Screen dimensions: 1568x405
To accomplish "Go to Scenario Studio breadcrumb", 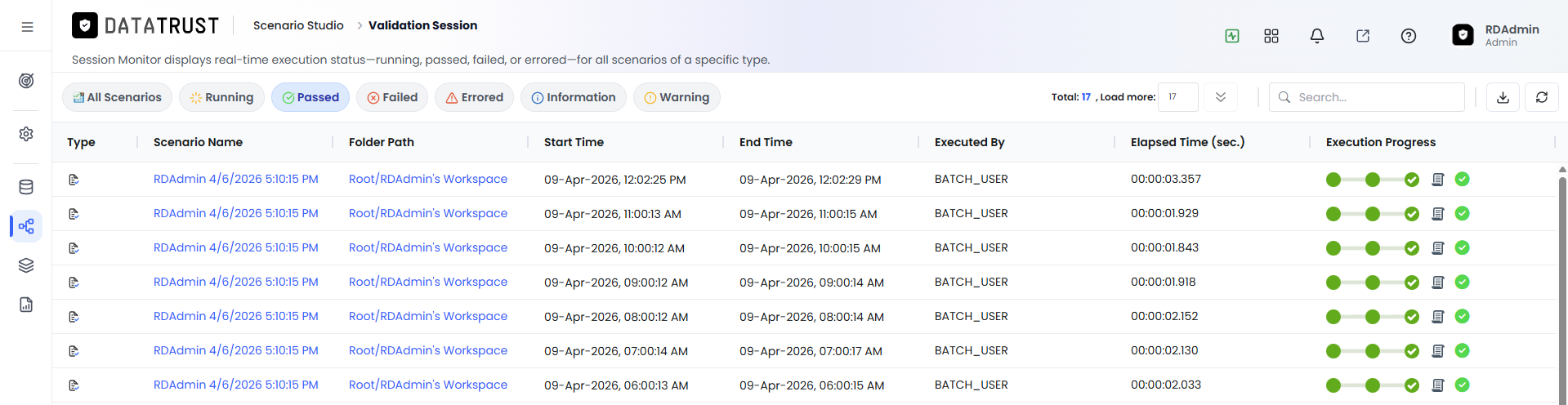I will coord(298,25).
